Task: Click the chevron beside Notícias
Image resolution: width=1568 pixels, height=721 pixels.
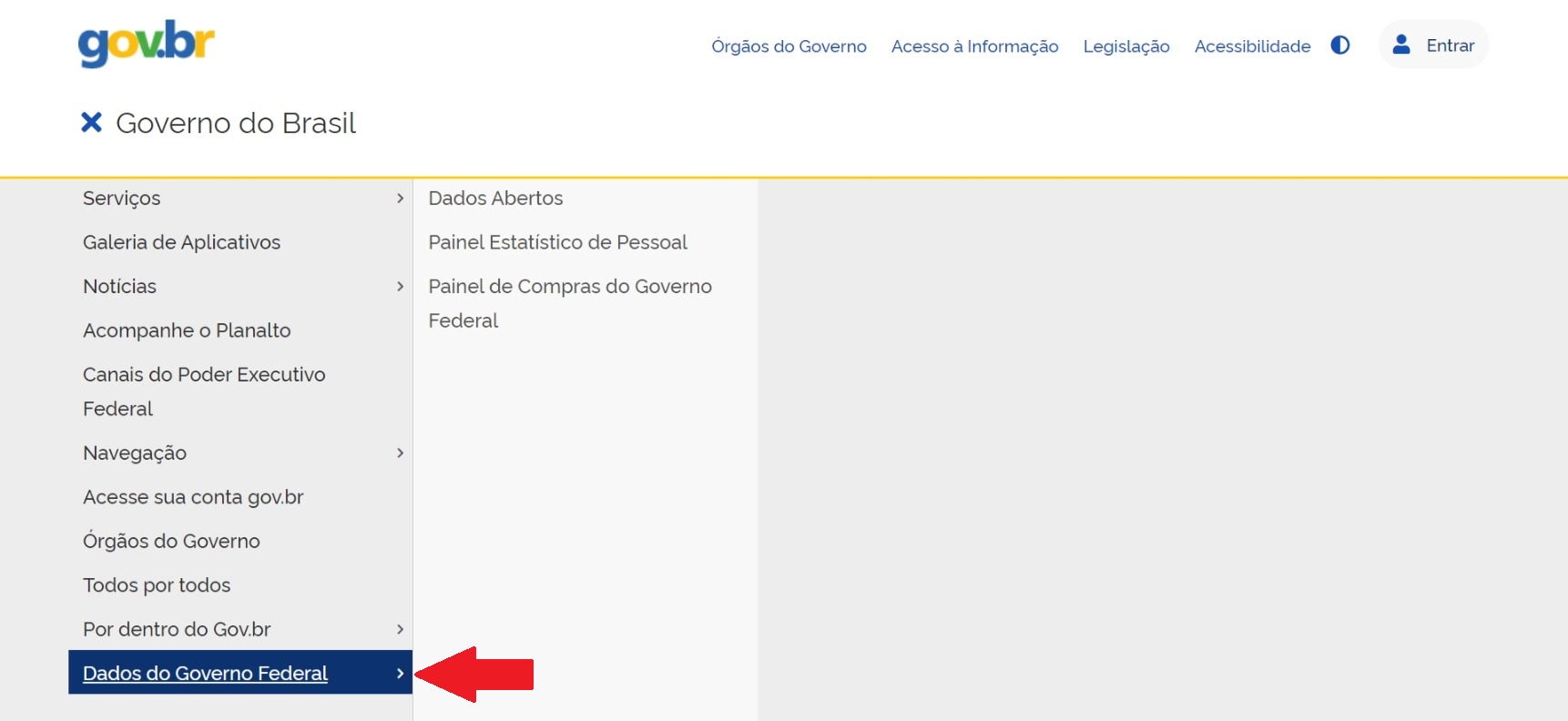Action: pyautogui.click(x=399, y=286)
